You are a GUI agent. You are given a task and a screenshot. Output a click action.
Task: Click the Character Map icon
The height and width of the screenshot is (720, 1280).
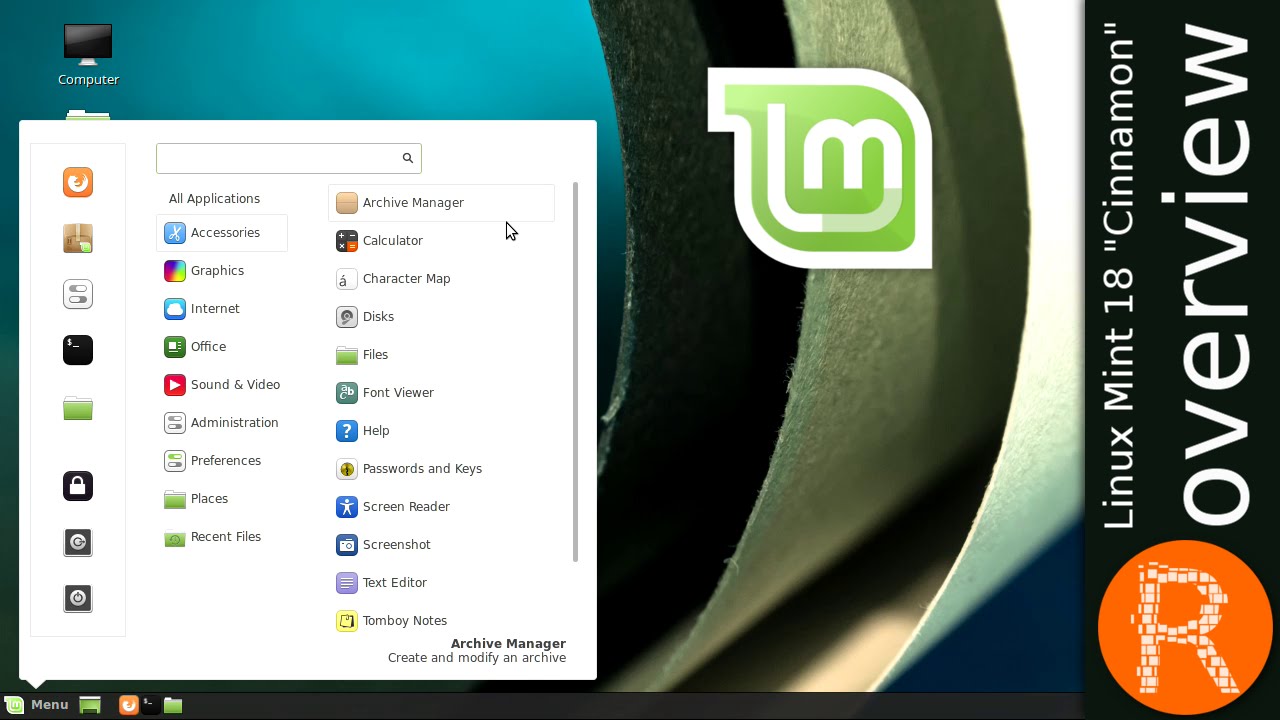click(347, 279)
